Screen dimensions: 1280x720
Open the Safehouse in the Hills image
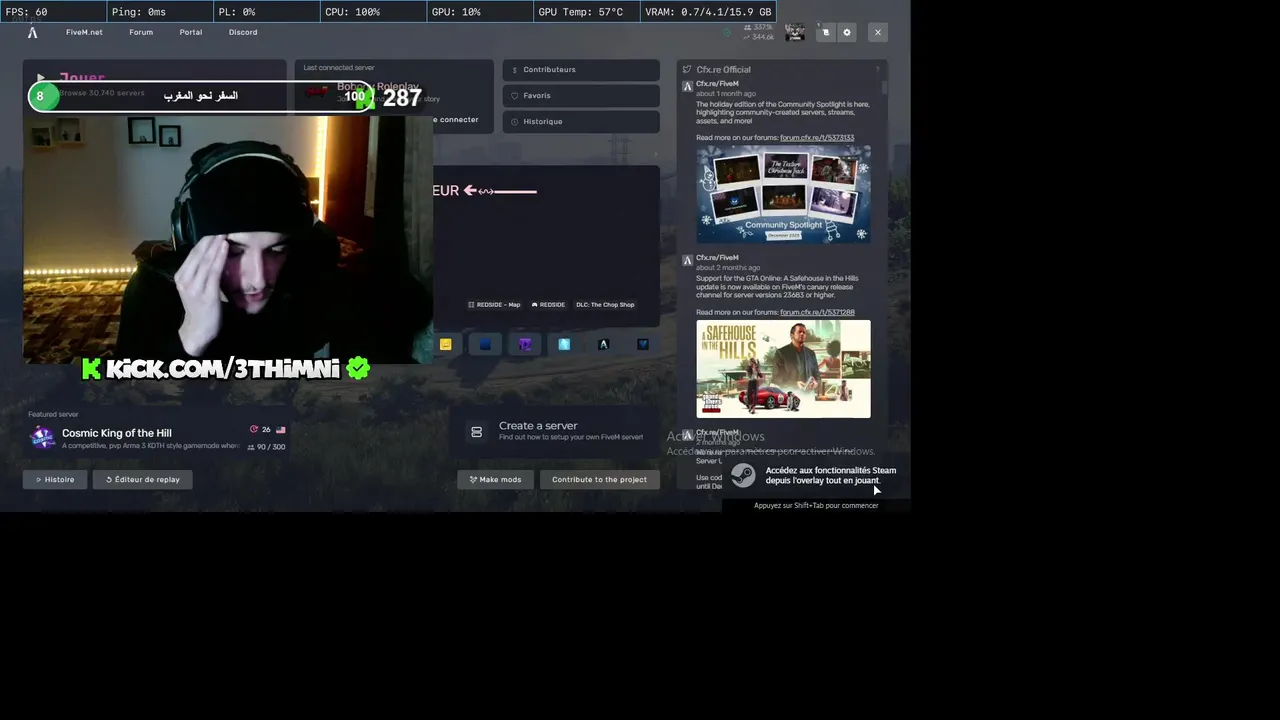783,369
